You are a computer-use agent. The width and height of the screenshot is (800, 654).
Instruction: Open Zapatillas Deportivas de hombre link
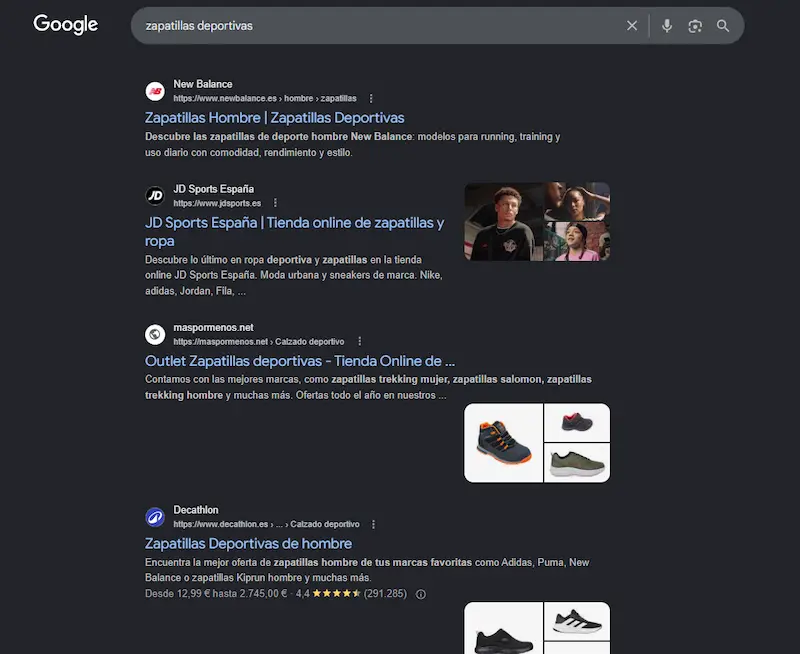click(x=248, y=544)
